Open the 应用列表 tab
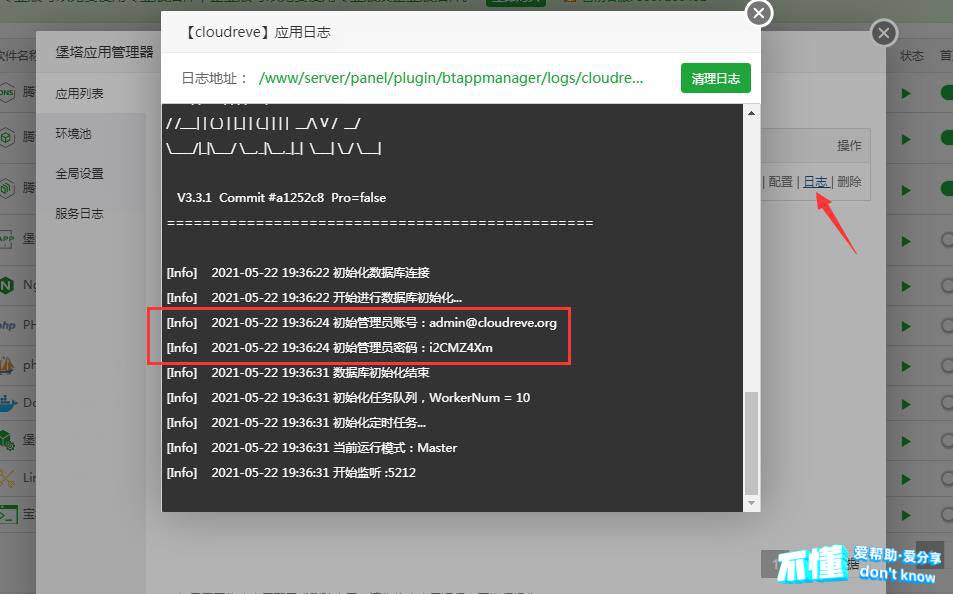Image resolution: width=953 pixels, height=594 pixels. (x=79, y=94)
